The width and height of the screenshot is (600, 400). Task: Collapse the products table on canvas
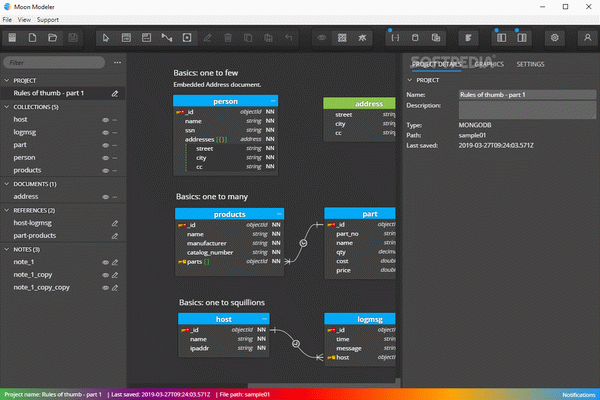click(x=279, y=214)
